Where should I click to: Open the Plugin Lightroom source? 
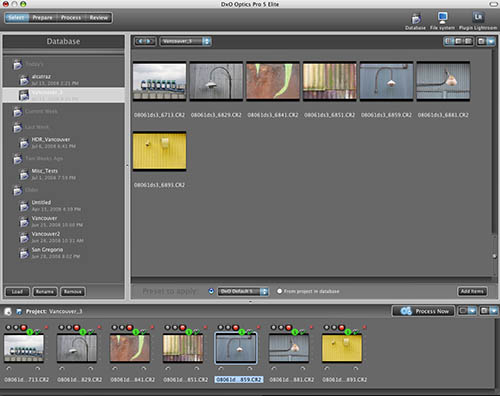tap(478, 17)
